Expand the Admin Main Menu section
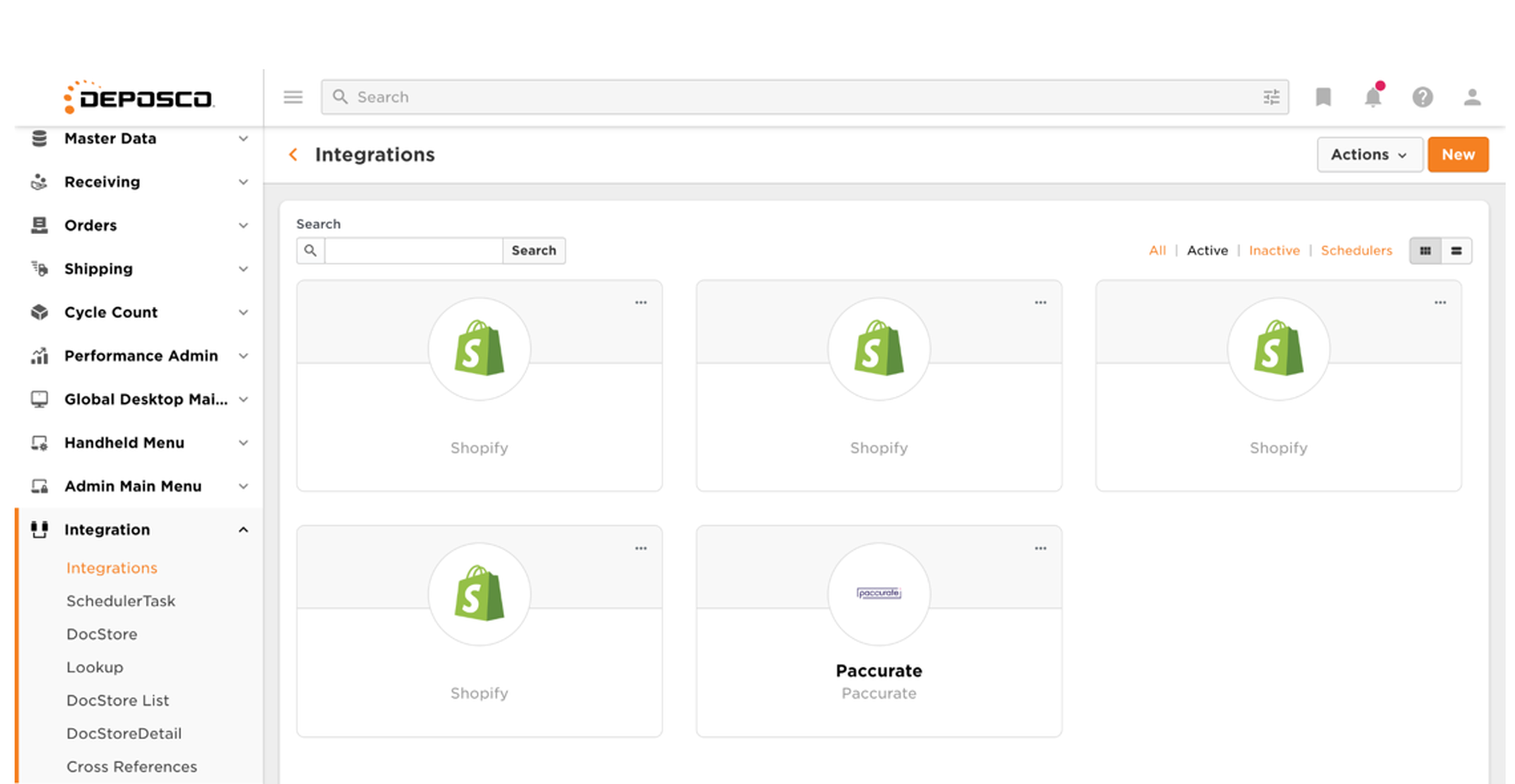 [x=243, y=487]
